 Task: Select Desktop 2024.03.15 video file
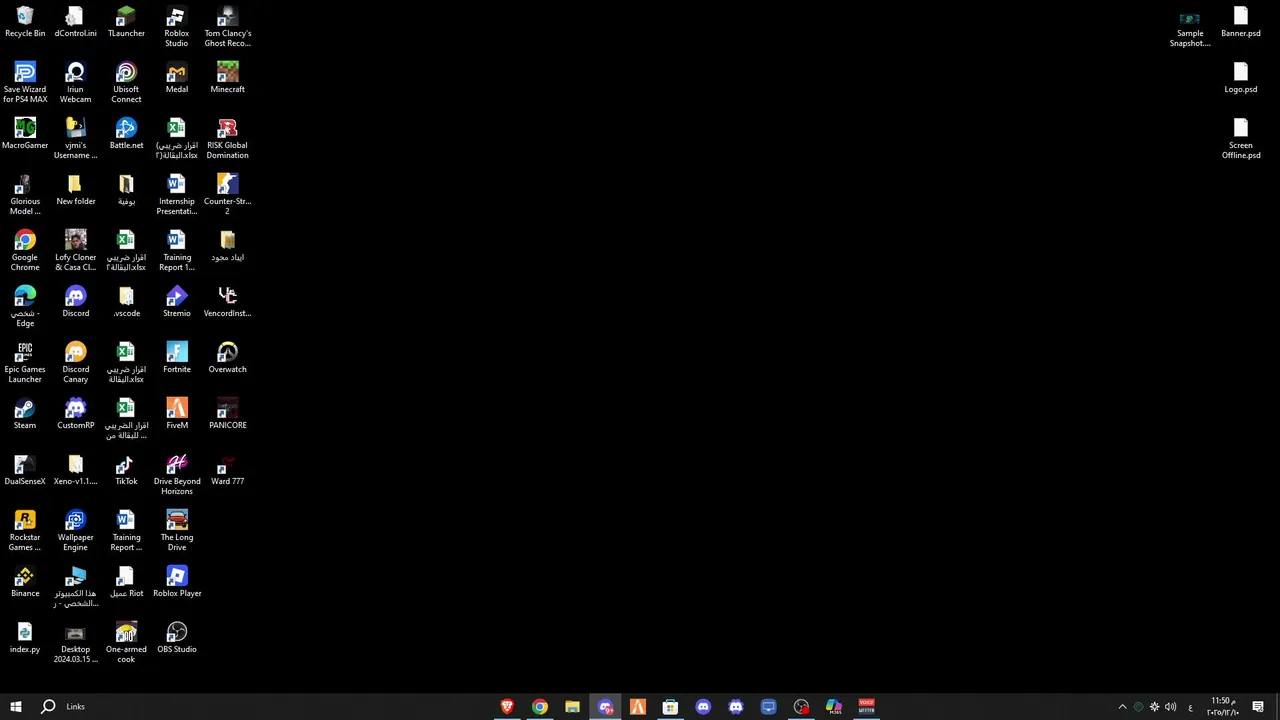click(75, 644)
